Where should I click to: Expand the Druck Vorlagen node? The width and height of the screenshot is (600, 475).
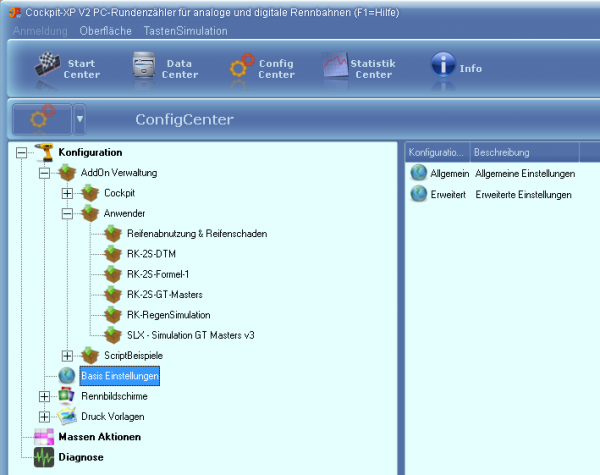click(x=44, y=417)
